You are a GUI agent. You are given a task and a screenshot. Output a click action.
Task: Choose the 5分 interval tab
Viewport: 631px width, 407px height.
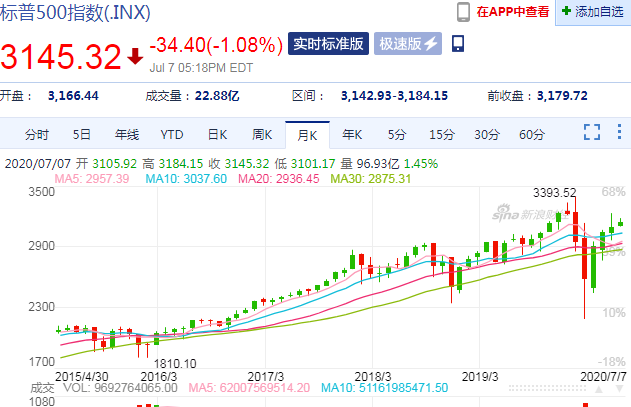click(397, 134)
